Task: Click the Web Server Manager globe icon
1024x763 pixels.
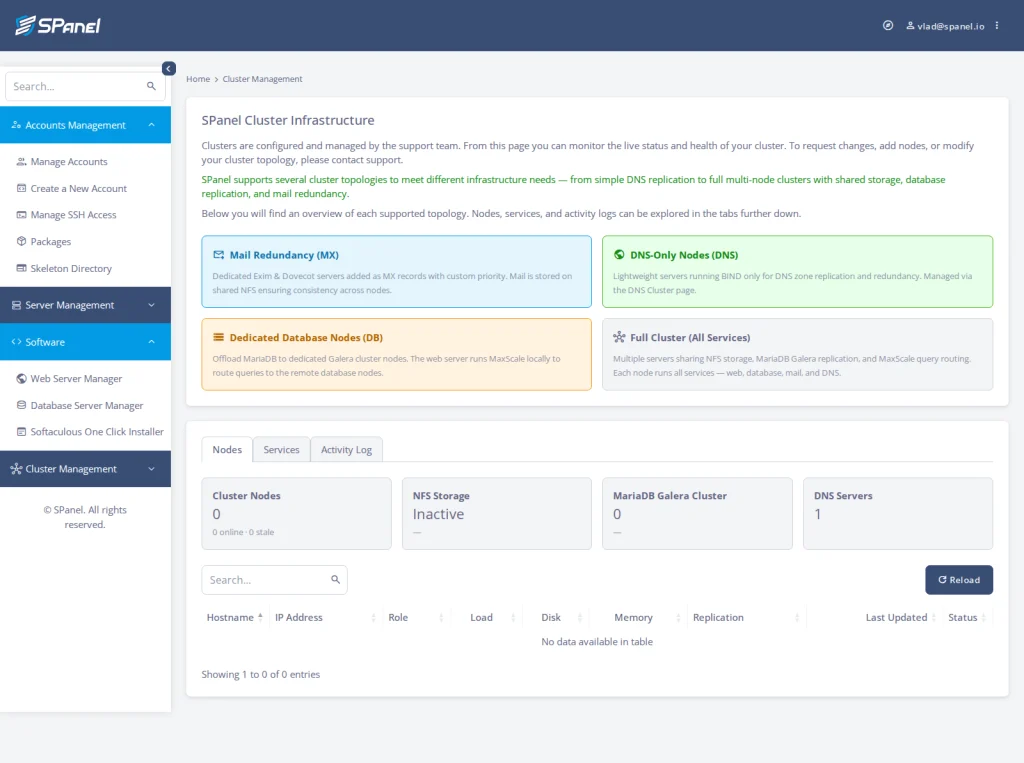Action: click(x=22, y=379)
